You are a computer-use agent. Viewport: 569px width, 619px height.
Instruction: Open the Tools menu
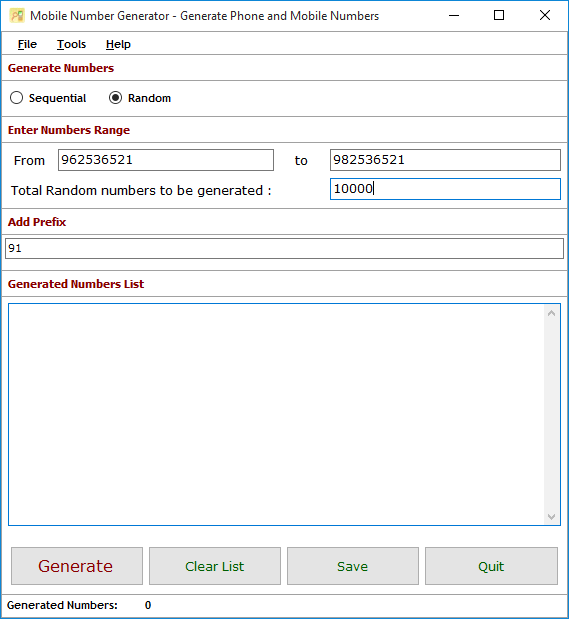71,44
